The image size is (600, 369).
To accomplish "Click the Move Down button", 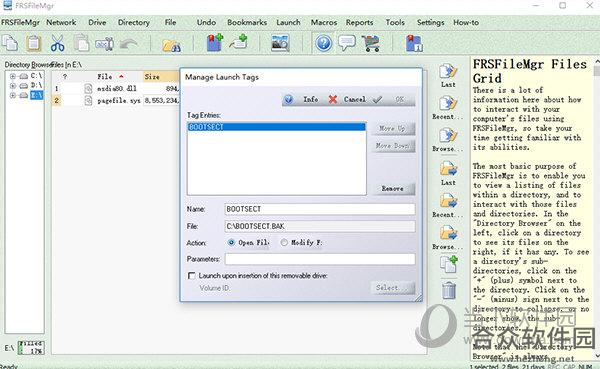I will pyautogui.click(x=393, y=146).
